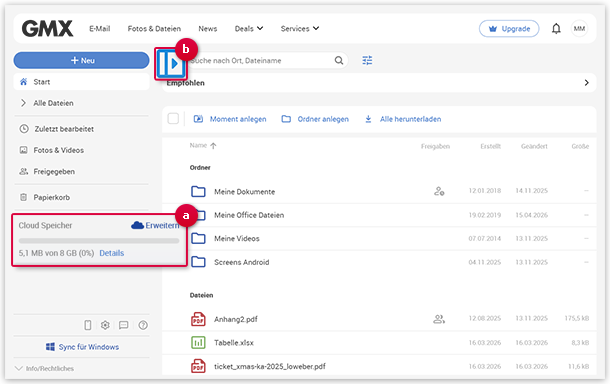This screenshot has height=384, width=610.
Task: Click the Screens Android folder icon
Action: coord(198,262)
